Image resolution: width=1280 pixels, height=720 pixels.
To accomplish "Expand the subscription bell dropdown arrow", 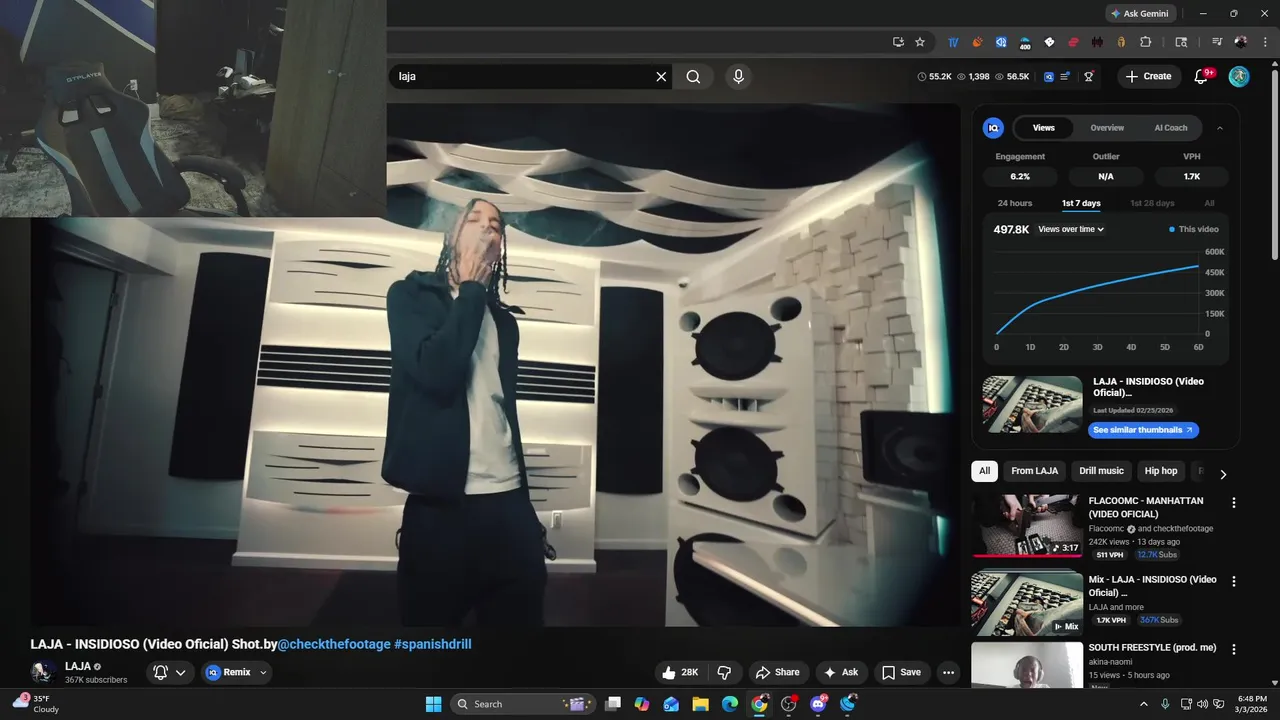I will pyautogui.click(x=181, y=672).
